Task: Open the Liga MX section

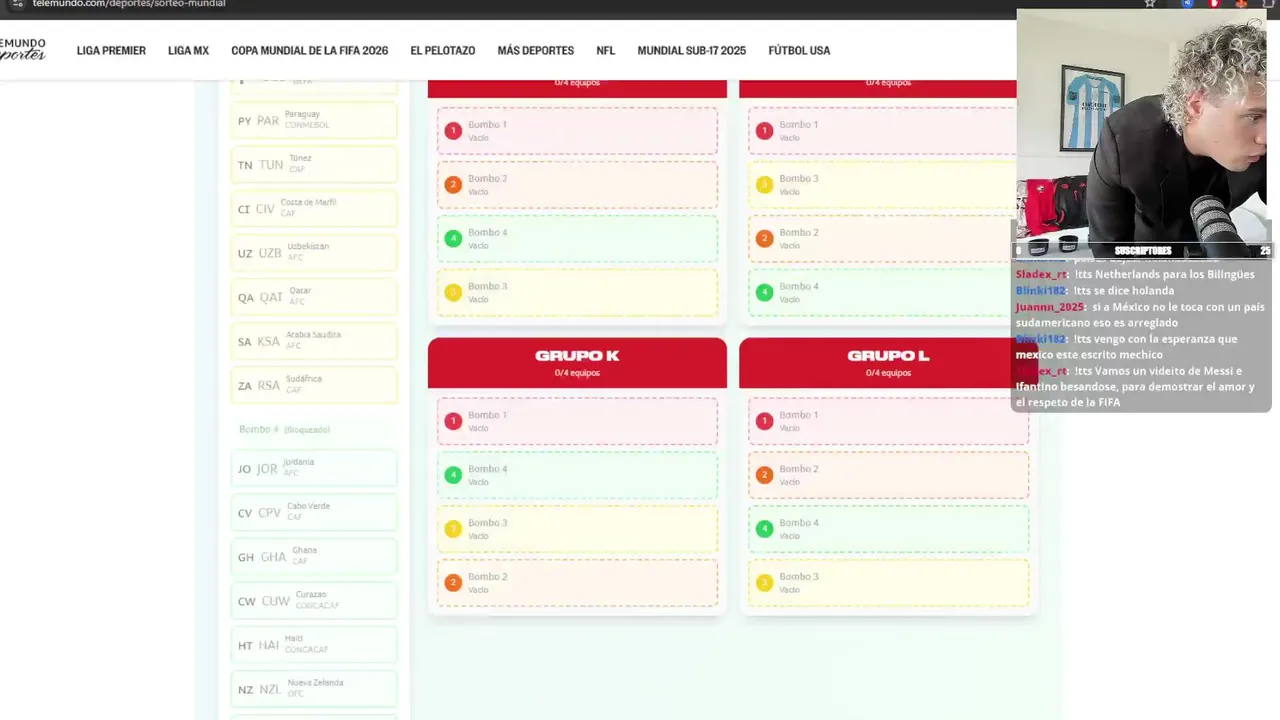Action: [x=188, y=51]
